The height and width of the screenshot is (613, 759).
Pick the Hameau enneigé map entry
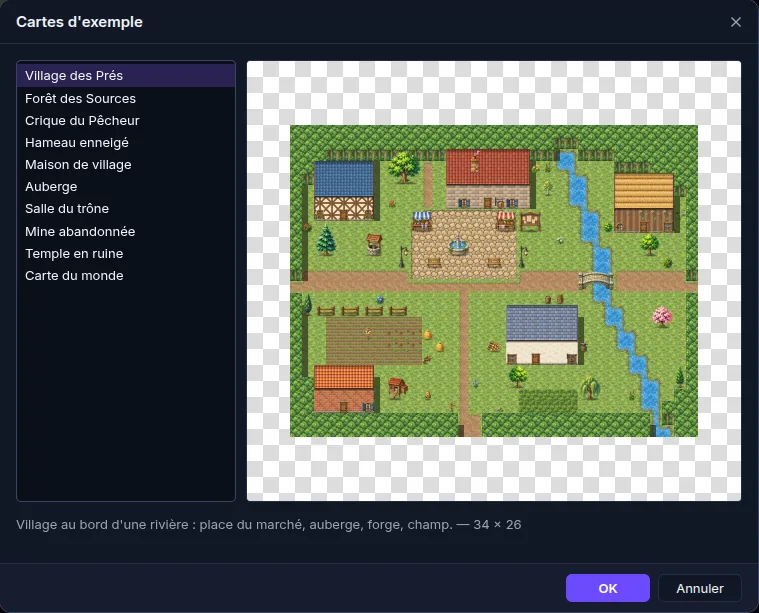click(x=126, y=142)
